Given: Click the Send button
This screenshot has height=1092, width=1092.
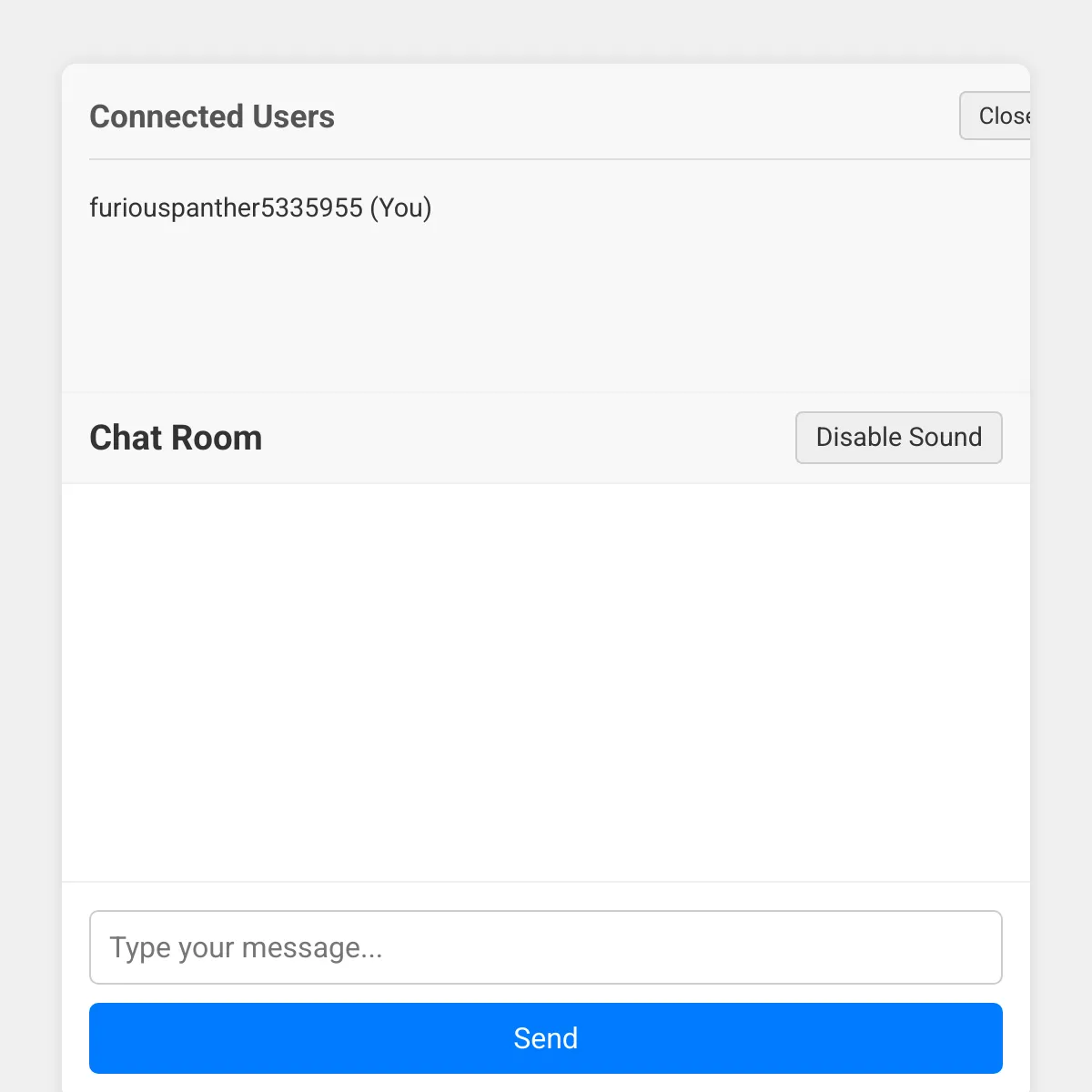Looking at the screenshot, I should [546, 1038].
